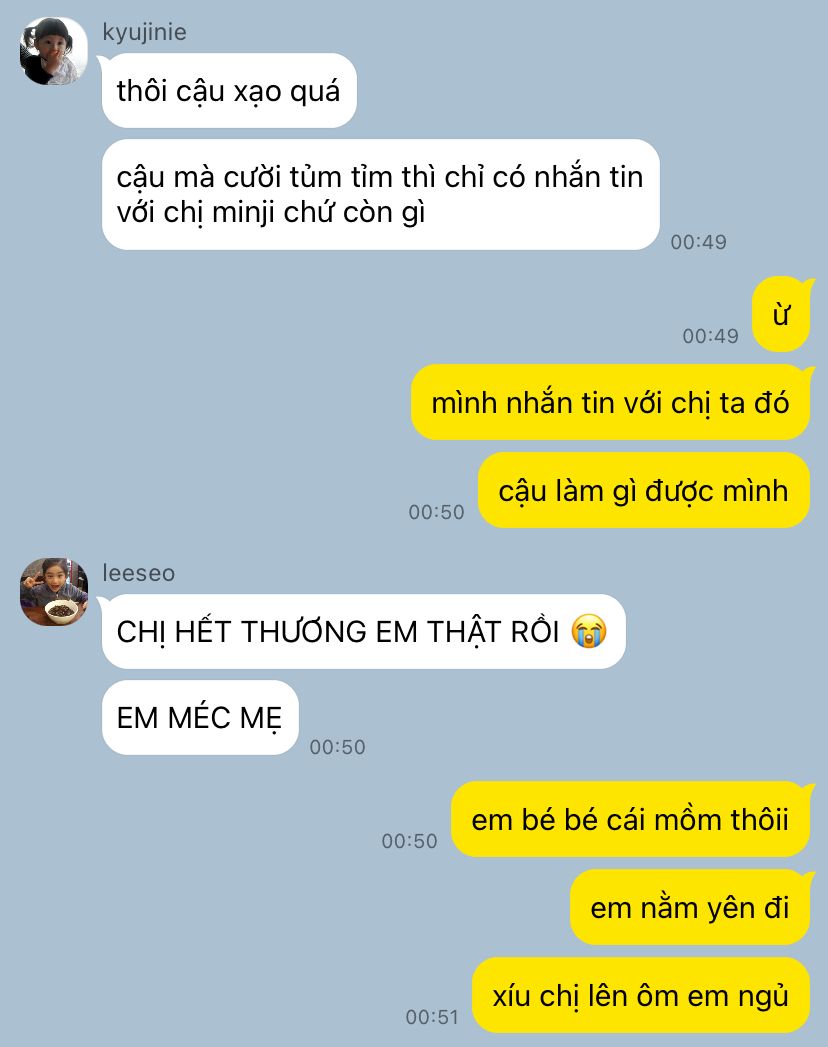This screenshot has width=828, height=1047.
Task: Tap the leeseo sender name
Action: (139, 573)
